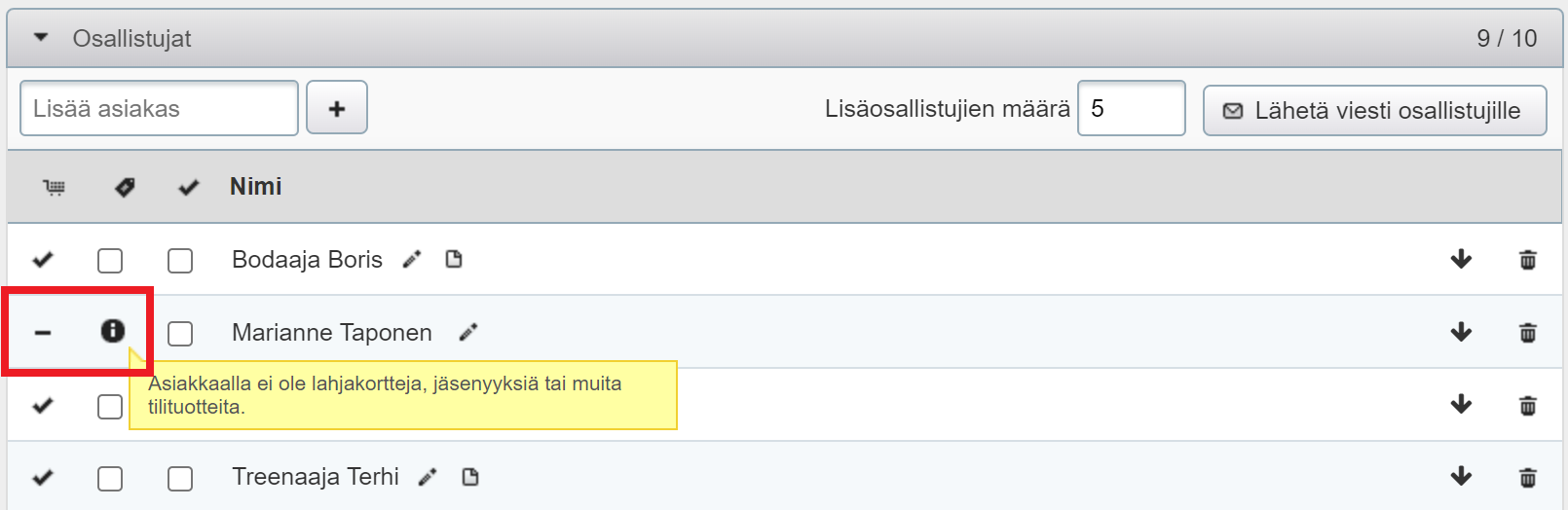This screenshot has height=510, width=1568.
Task: Click the pencil edit icon beside Marianne Taponen
Action: pos(468,333)
